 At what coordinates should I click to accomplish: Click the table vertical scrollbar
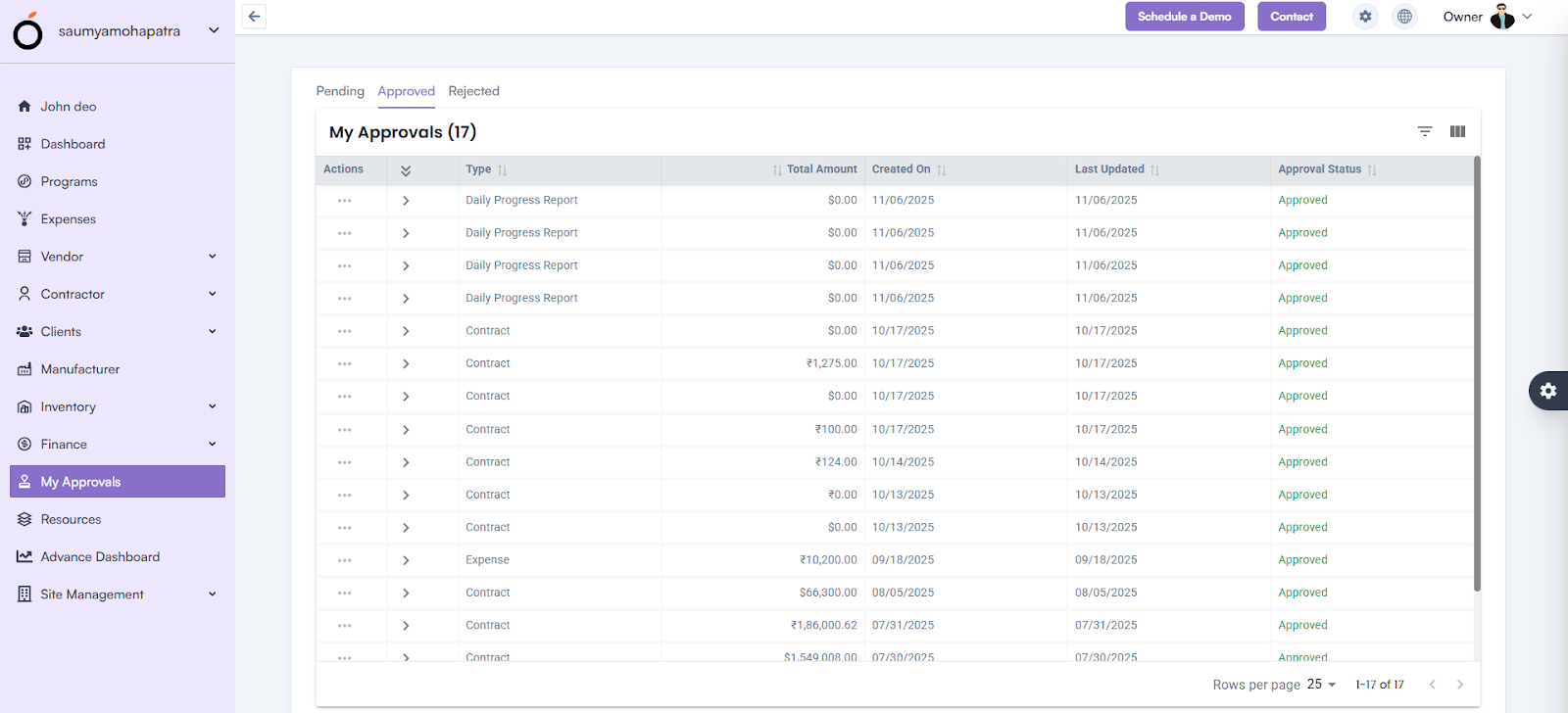coord(1477,372)
